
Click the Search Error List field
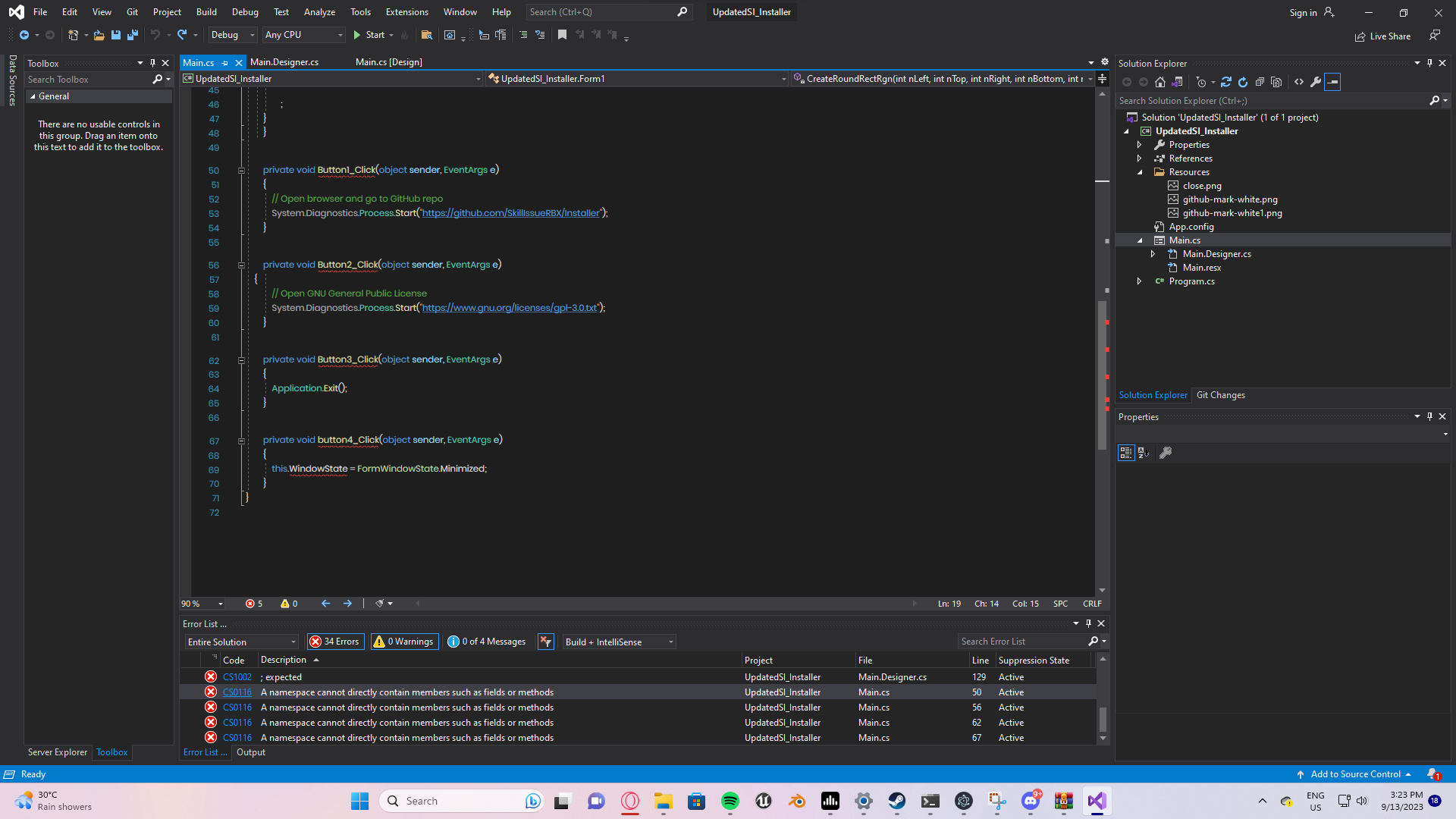1021,642
